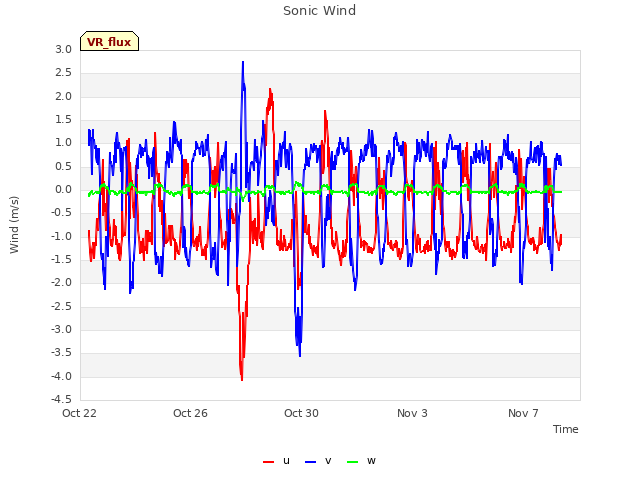
Task: Click the 3.0 y-axis tick label
Action: point(64,49)
